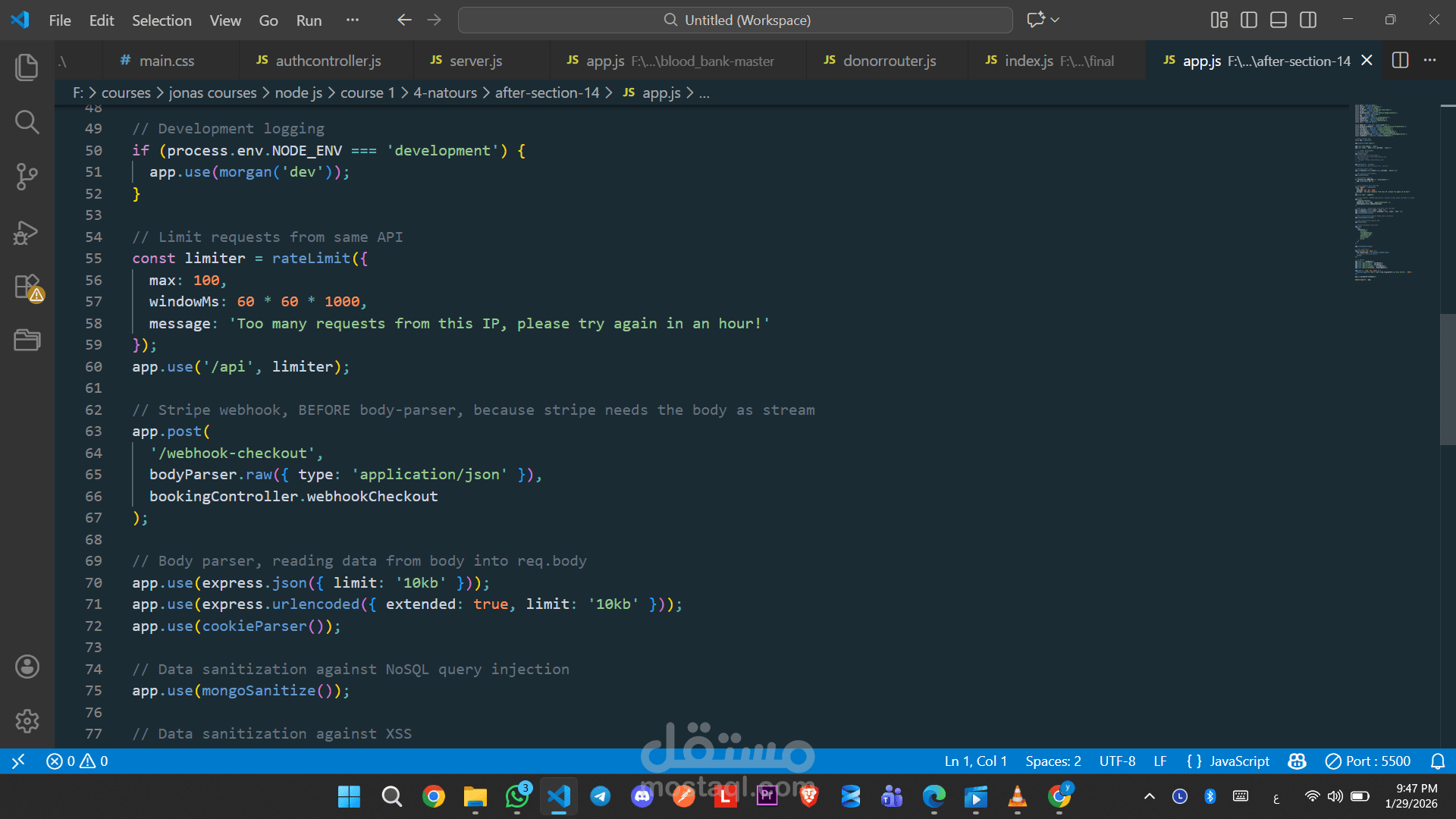Image resolution: width=1456 pixels, height=819 pixels.
Task: Open the Search view in the activity bar
Action: point(27,121)
